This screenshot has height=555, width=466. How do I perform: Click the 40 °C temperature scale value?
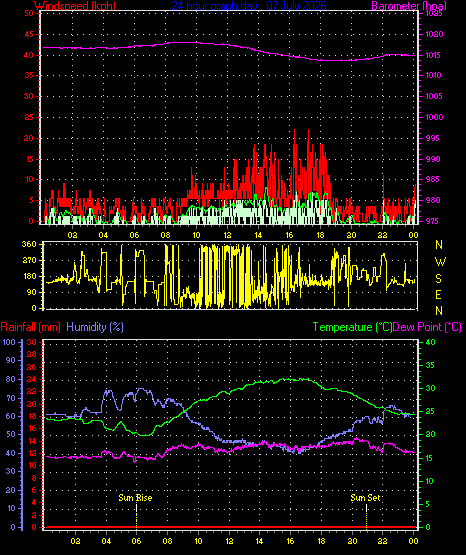(430, 342)
